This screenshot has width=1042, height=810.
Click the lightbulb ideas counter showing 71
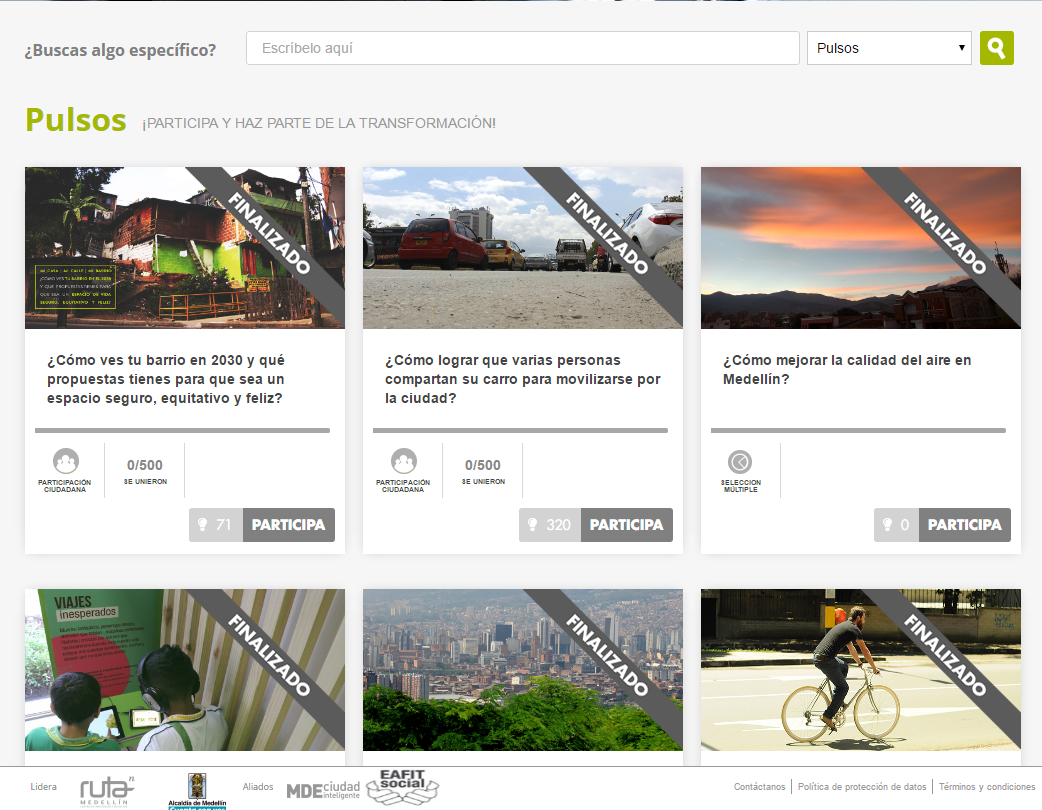pos(215,525)
